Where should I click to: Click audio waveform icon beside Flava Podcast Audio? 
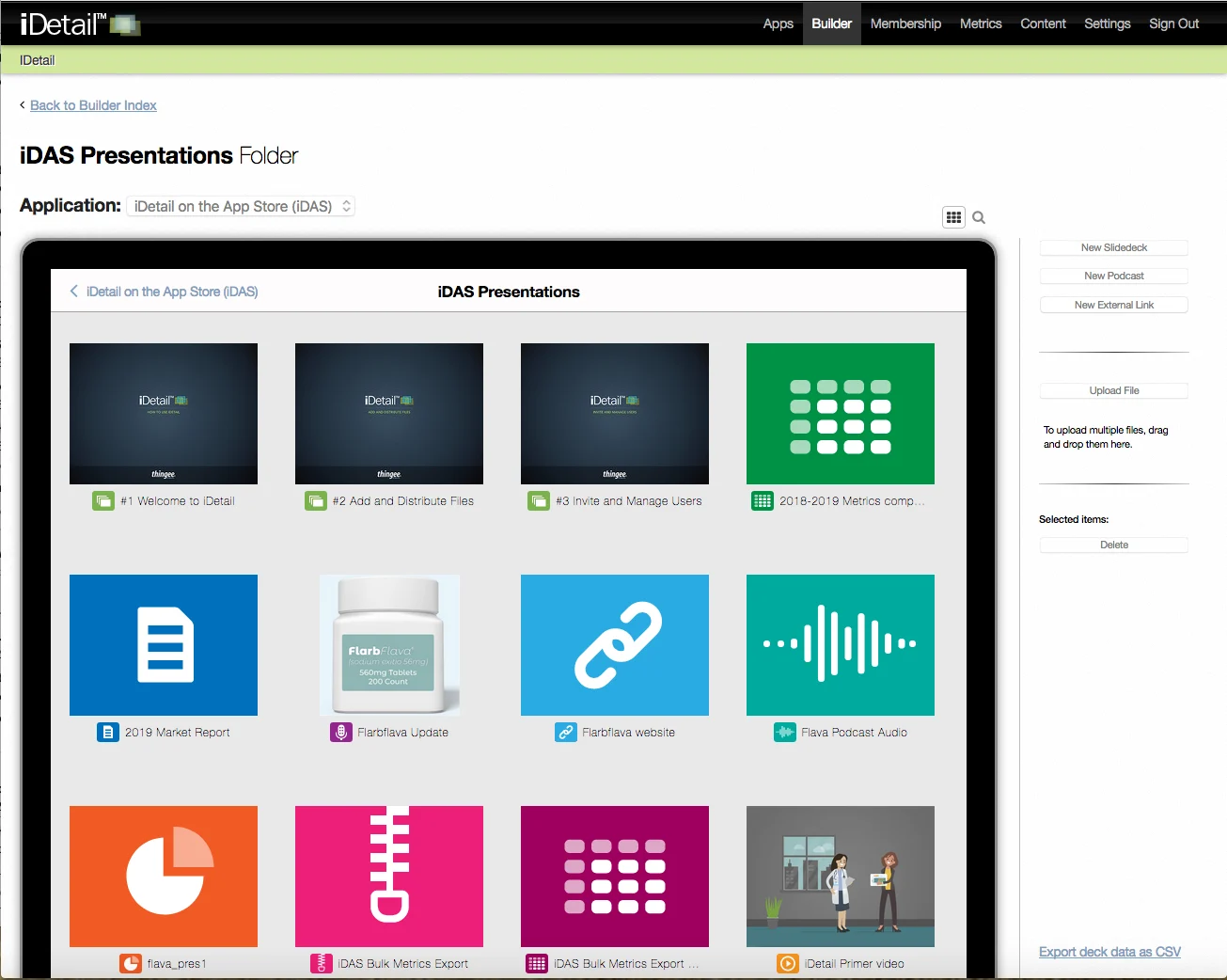[785, 733]
